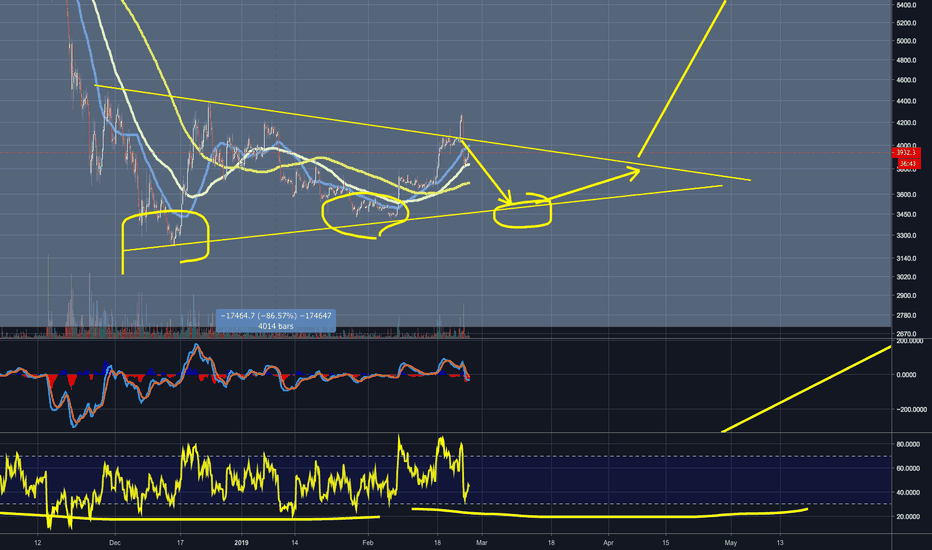932x550 pixels.
Task: Click the 5000.0 price axis label
Action: tap(906, 41)
